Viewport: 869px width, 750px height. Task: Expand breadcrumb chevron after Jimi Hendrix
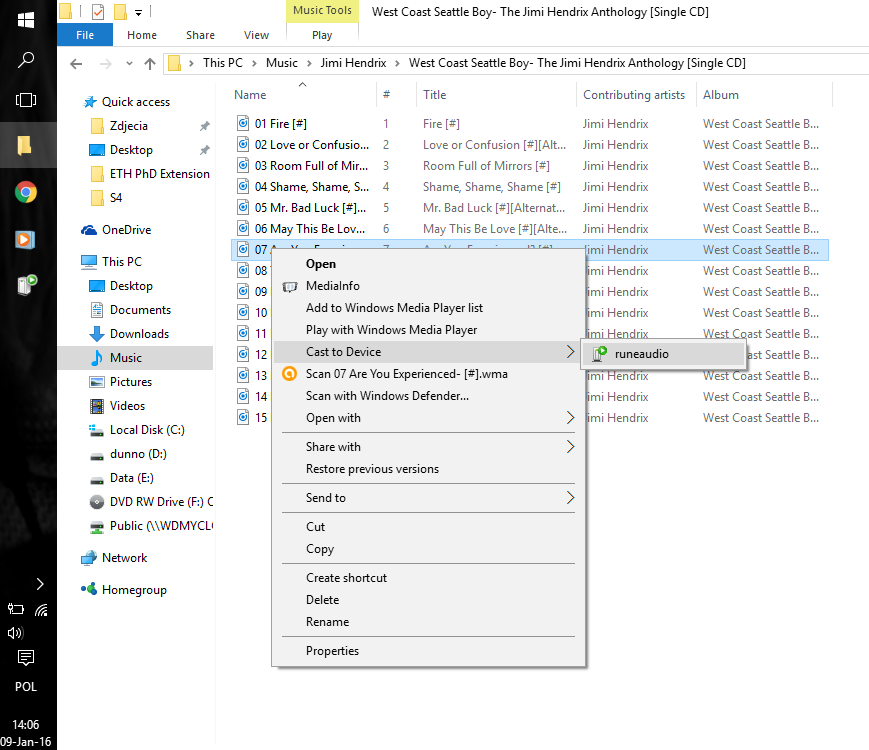397,64
